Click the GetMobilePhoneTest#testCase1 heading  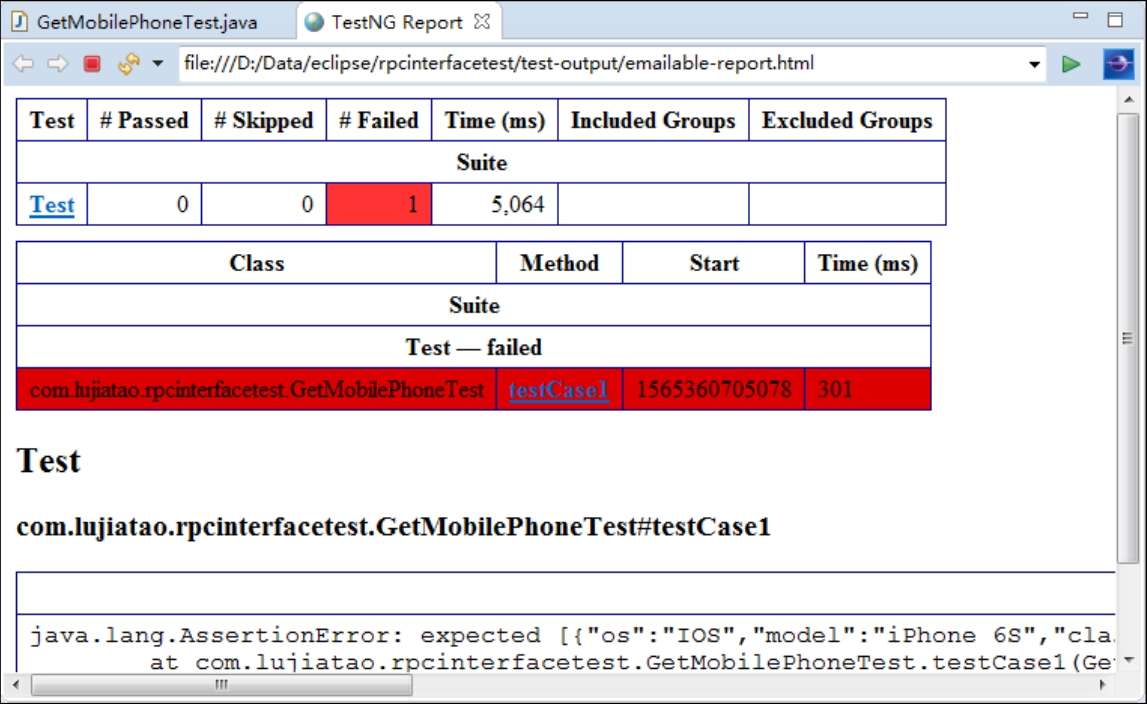coord(394,526)
